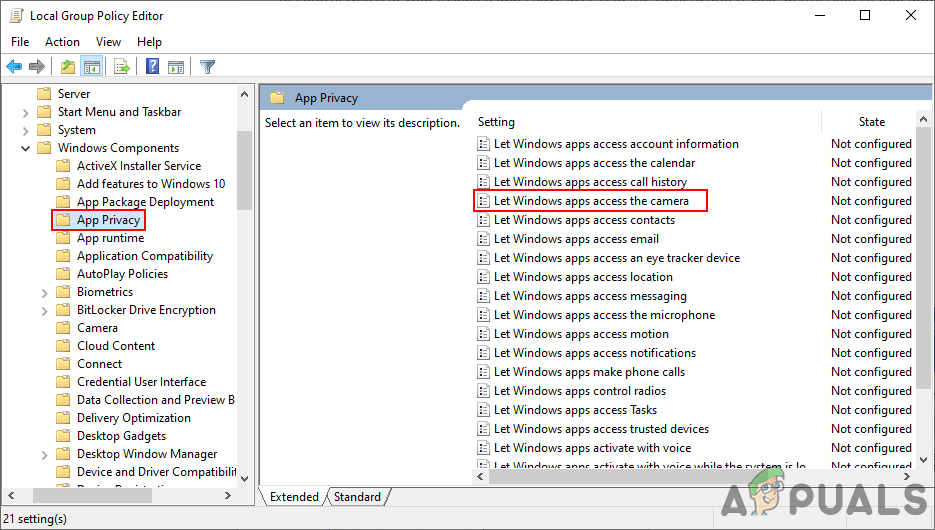The height and width of the screenshot is (530, 935).
Task: Click tree pane horizontal scrollbar right arrow
Action: pos(227,495)
